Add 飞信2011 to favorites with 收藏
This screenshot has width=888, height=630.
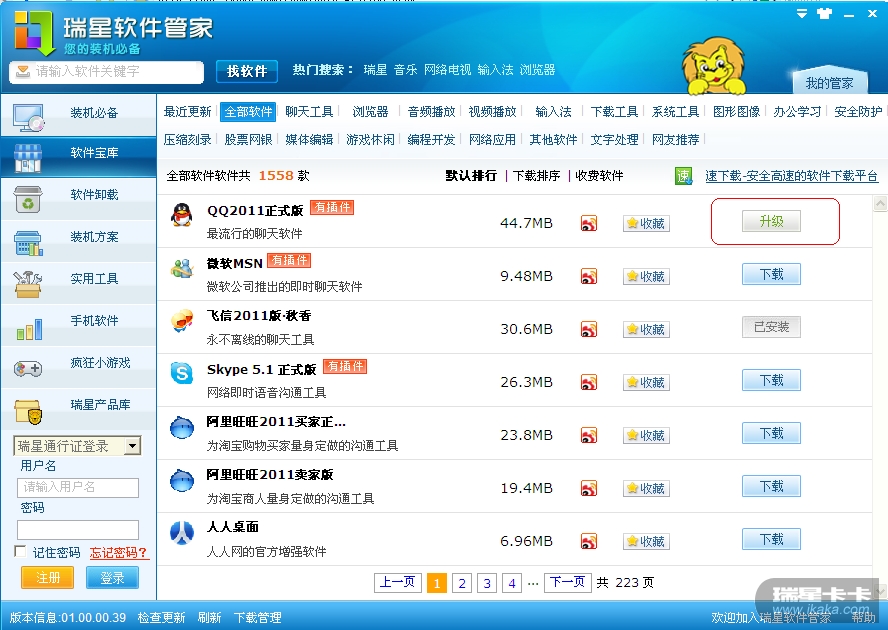click(646, 329)
